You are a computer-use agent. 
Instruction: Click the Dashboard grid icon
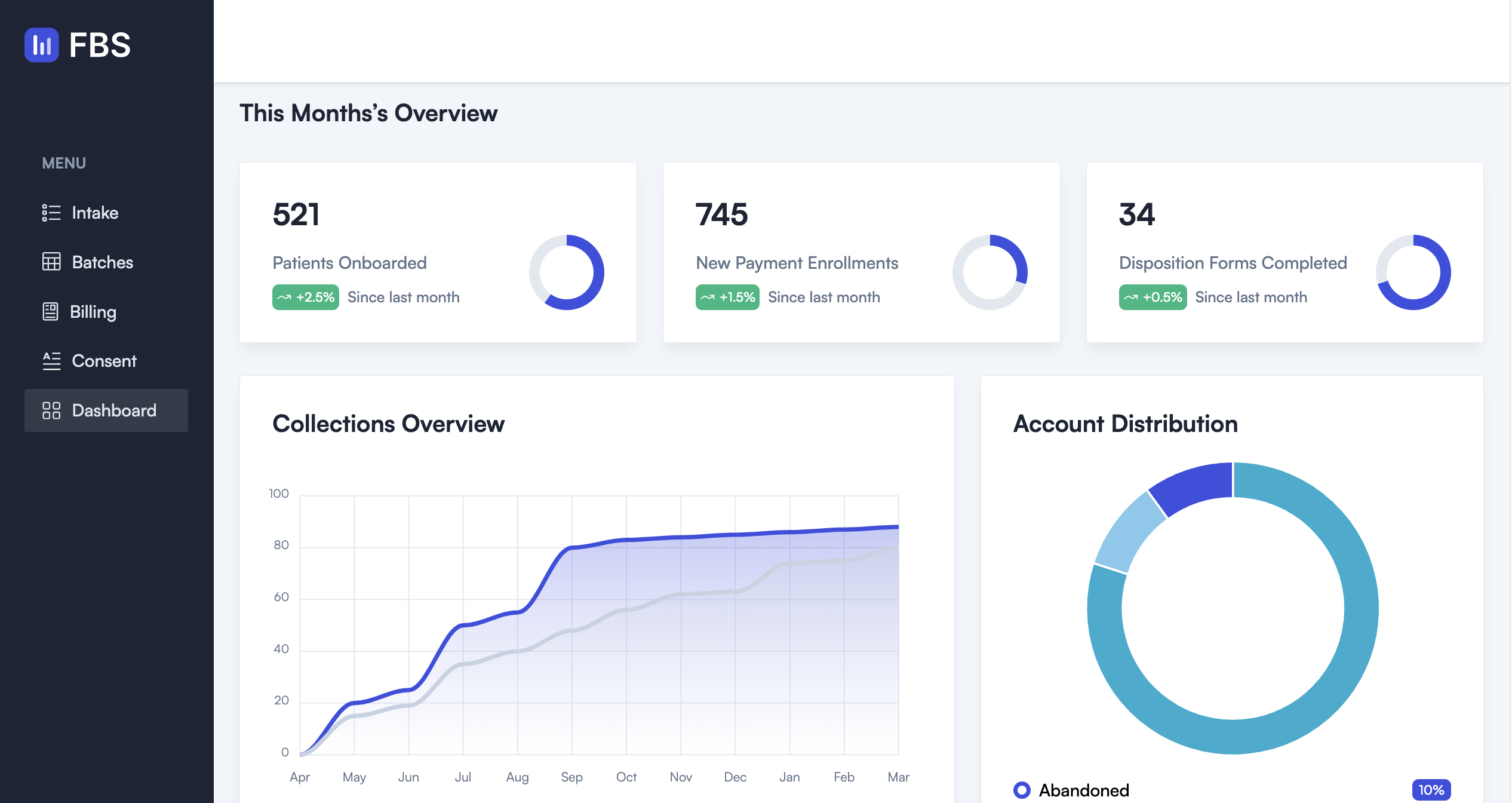[x=50, y=410]
